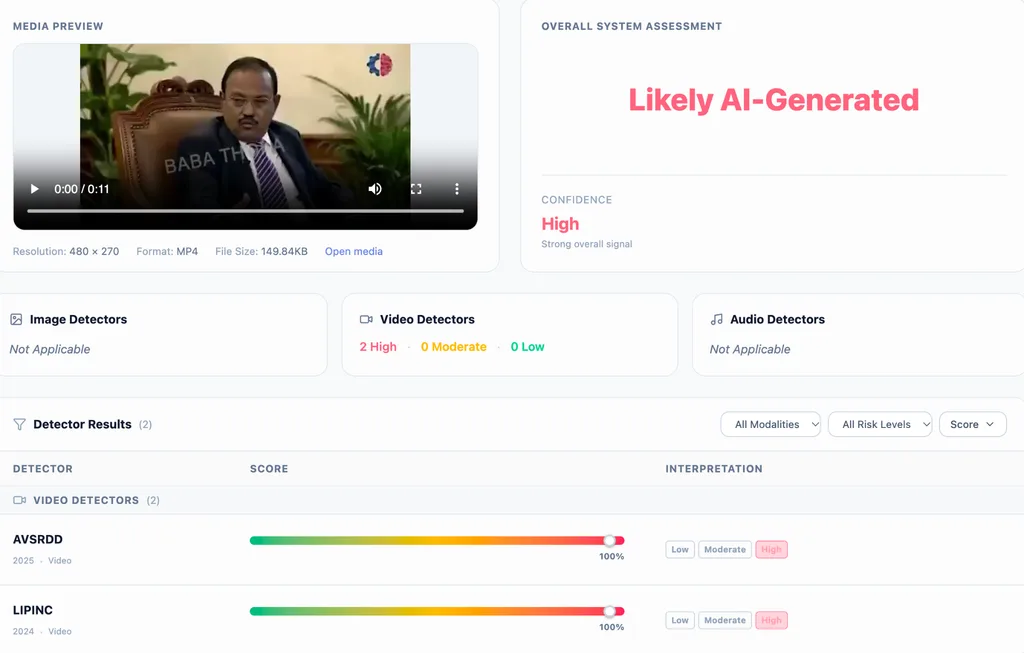Click the 2 High count in Video Detectors
The image size is (1024, 653).
point(378,347)
